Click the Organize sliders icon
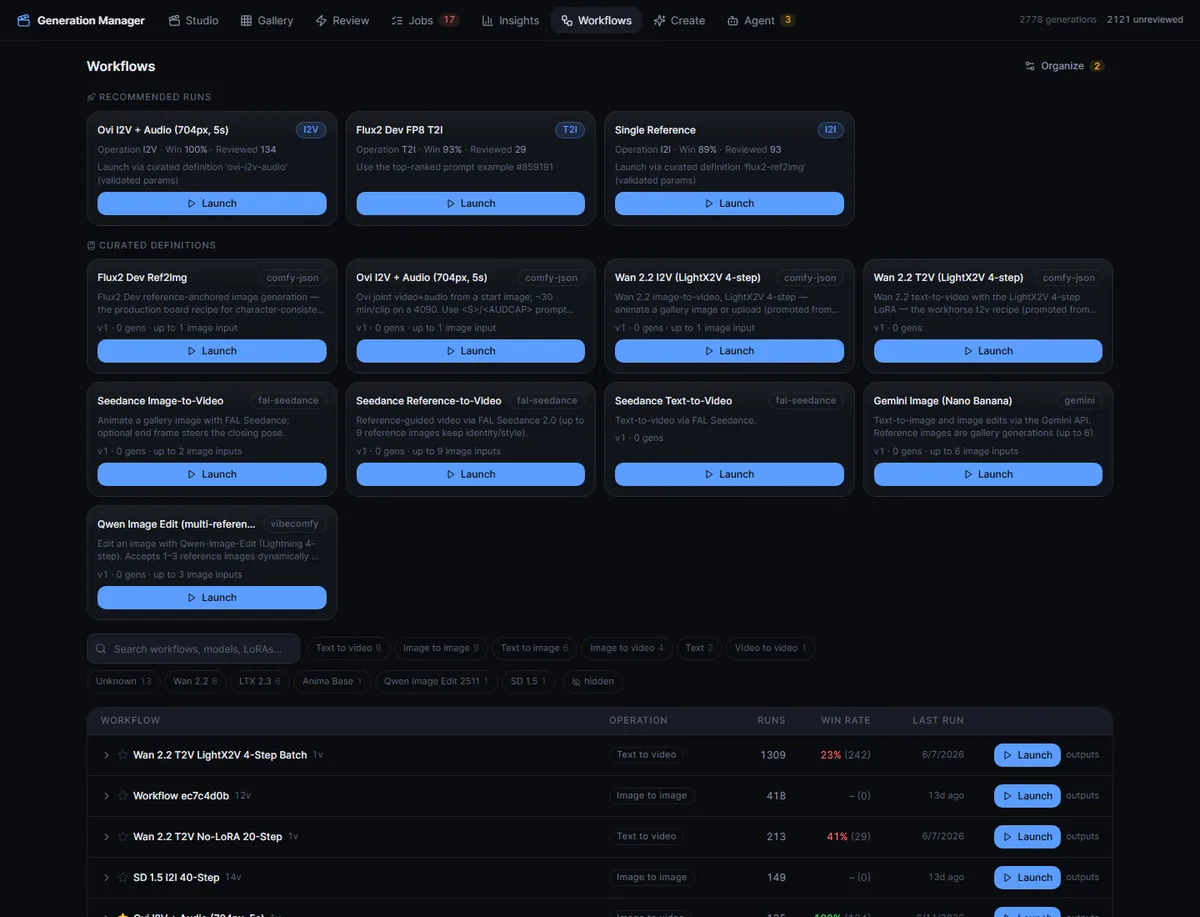 pyautogui.click(x=1030, y=66)
